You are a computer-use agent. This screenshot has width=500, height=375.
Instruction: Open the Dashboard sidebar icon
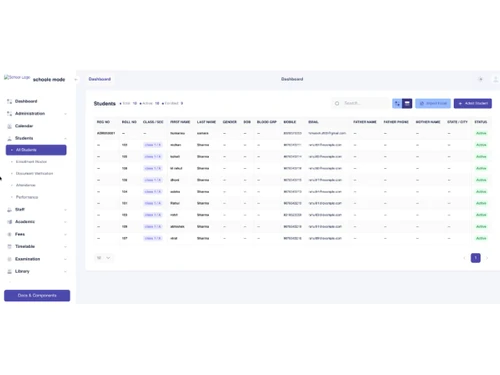tap(9, 101)
